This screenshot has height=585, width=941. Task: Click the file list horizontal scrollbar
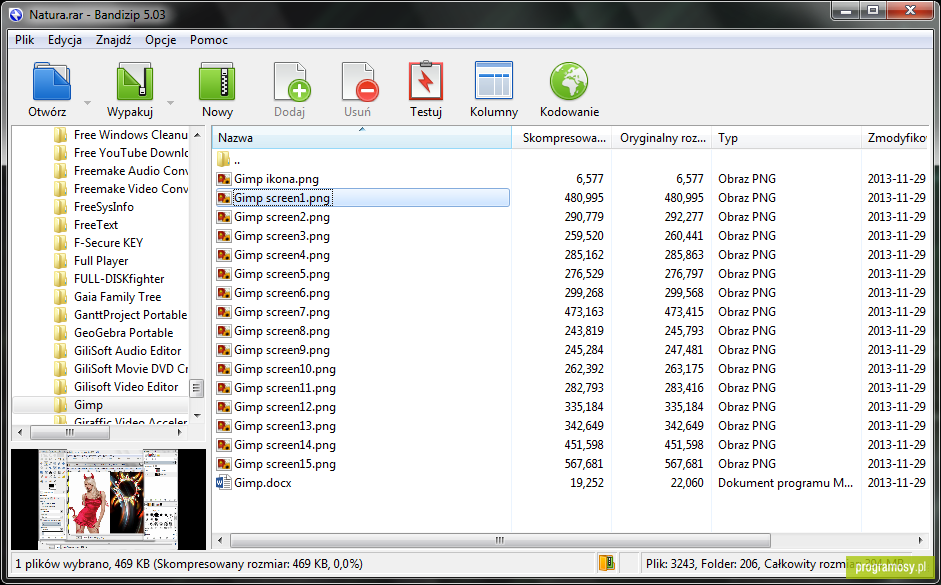tap(499, 541)
